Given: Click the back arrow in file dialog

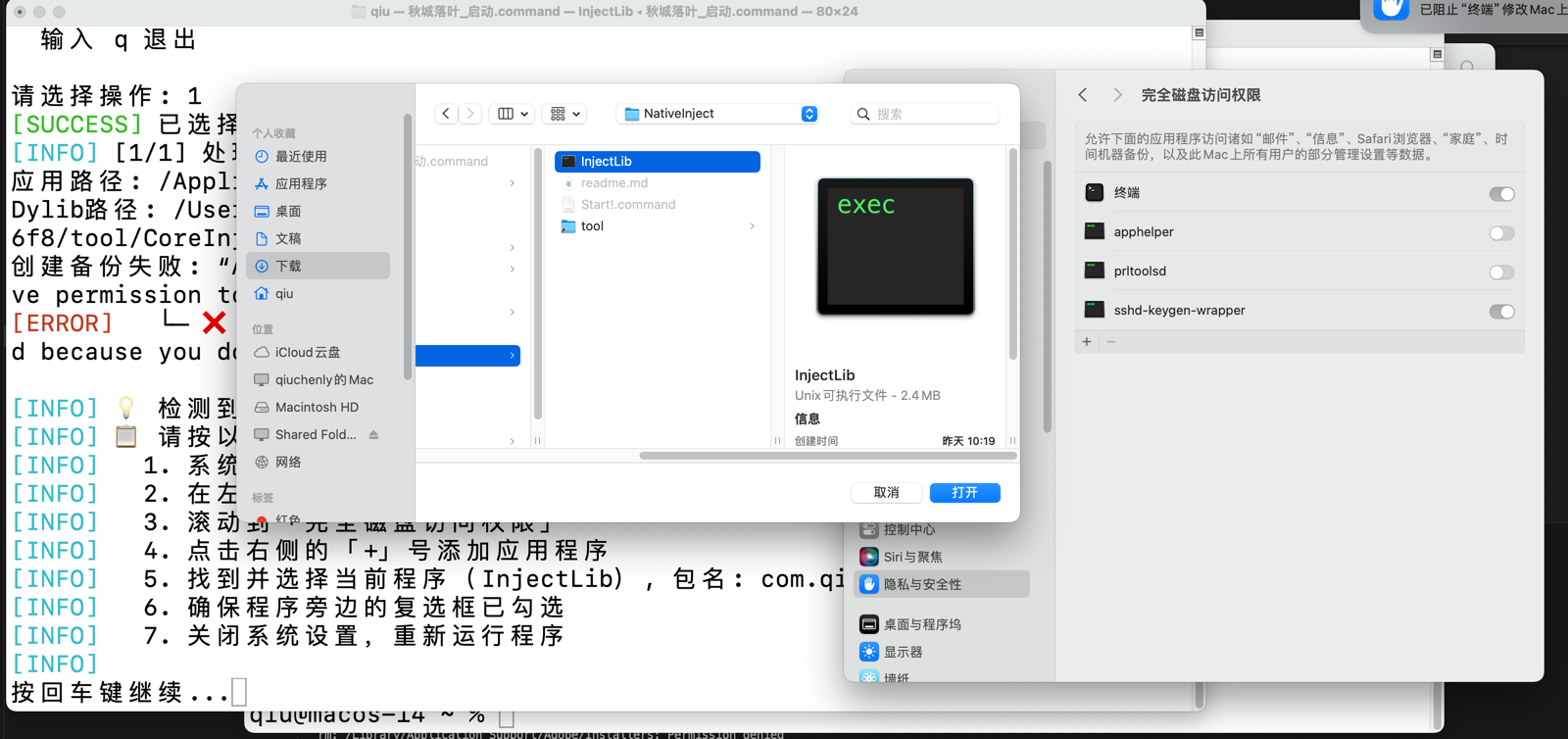Looking at the screenshot, I should pos(446,114).
